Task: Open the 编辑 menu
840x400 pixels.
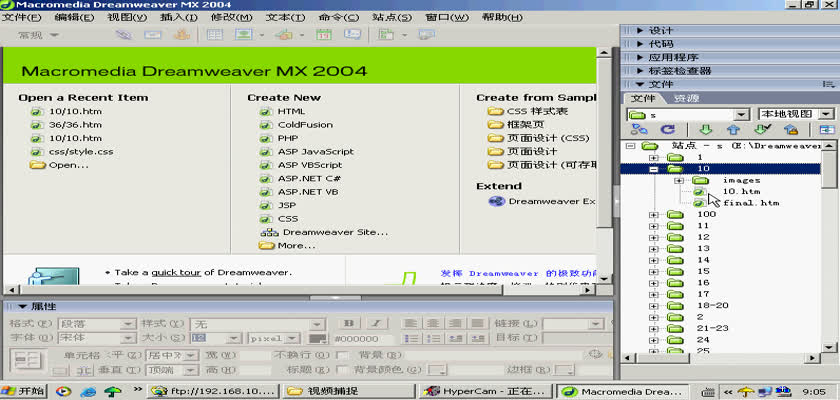Action: click(x=74, y=17)
